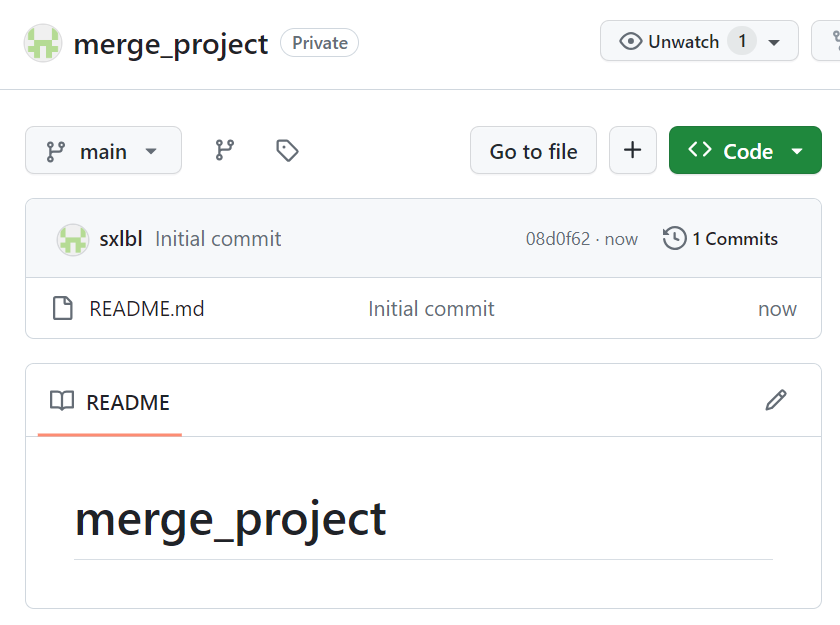Select the README tab

(x=110, y=402)
